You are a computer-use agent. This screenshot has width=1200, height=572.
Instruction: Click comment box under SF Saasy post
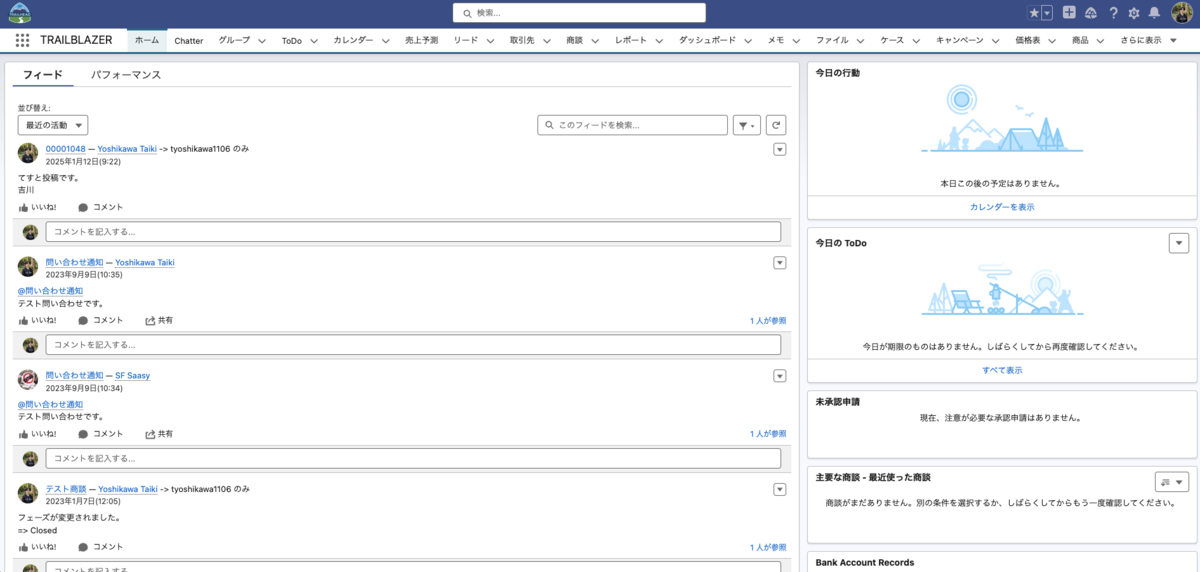413,458
